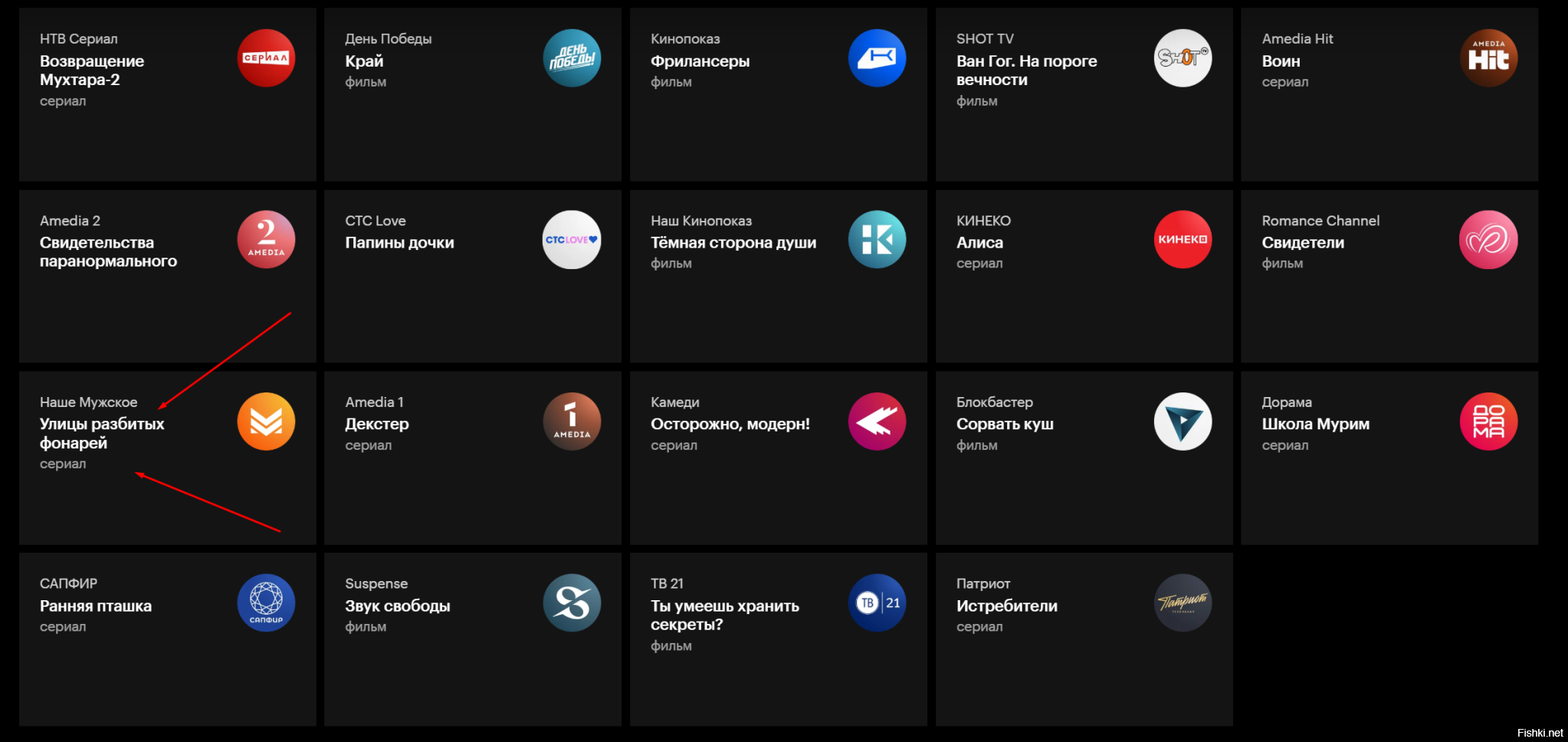Open the СТС Love channel logo
The height and width of the screenshot is (742, 1568).
pyautogui.click(x=572, y=240)
